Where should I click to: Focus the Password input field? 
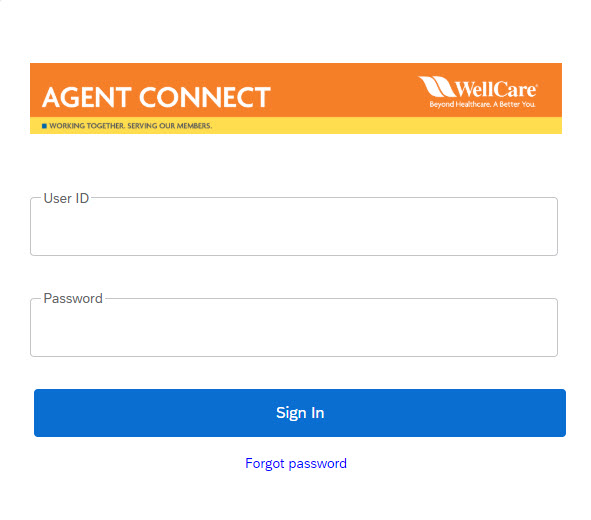click(294, 327)
